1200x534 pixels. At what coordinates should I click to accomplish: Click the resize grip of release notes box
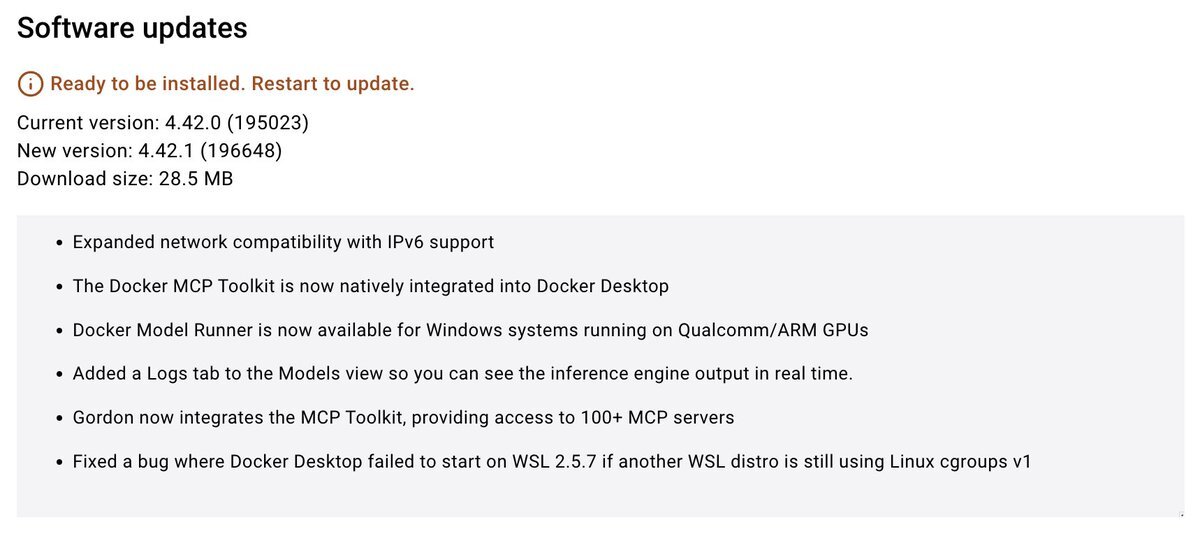coord(1180,513)
